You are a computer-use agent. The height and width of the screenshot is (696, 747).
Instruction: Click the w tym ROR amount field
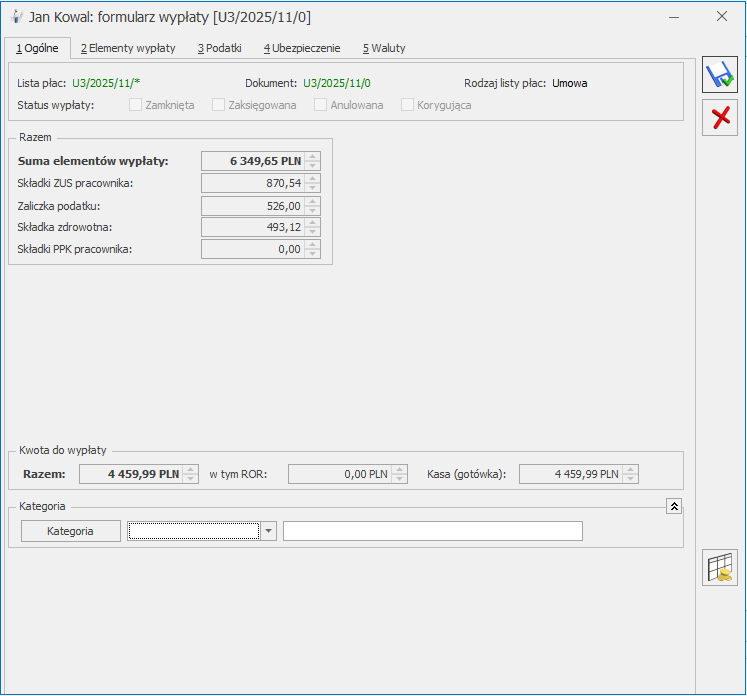pyautogui.click(x=340, y=474)
